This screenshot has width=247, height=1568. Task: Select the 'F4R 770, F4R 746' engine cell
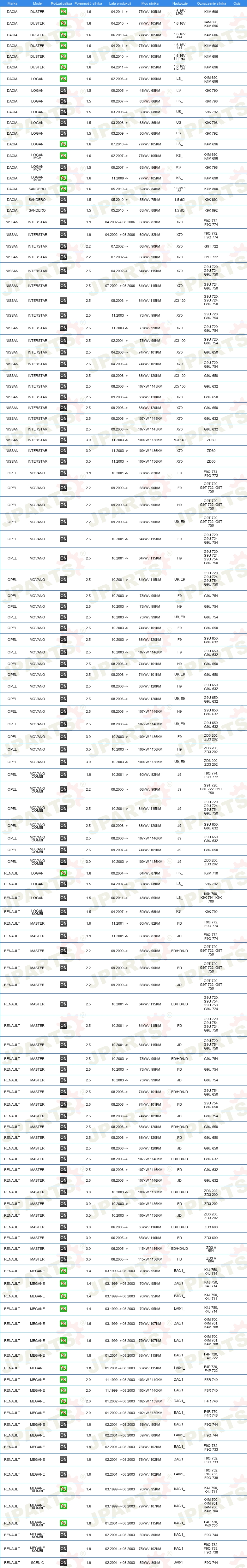pyautogui.click(x=211, y=1413)
